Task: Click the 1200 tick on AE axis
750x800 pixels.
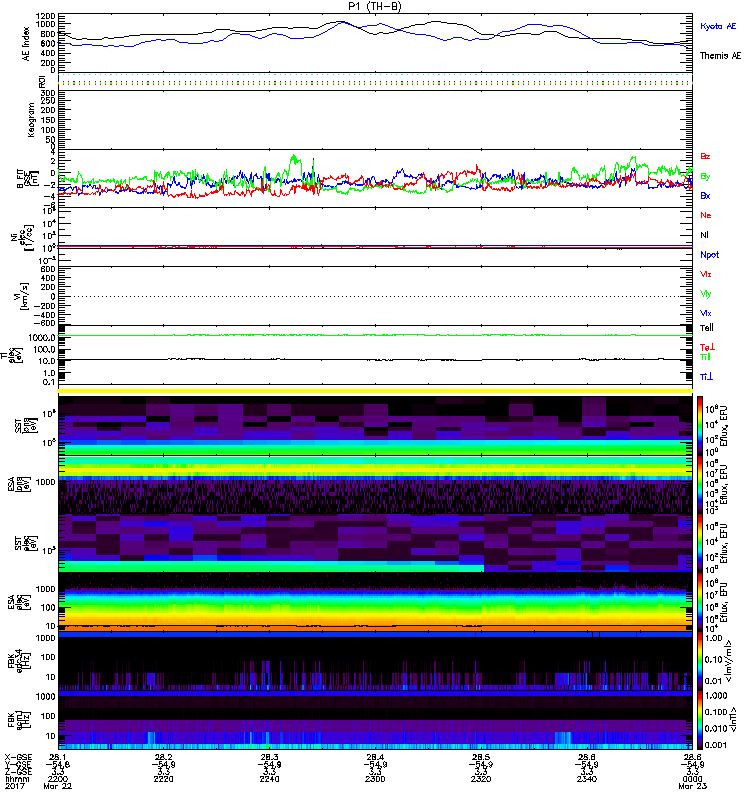Action: [x=46, y=16]
